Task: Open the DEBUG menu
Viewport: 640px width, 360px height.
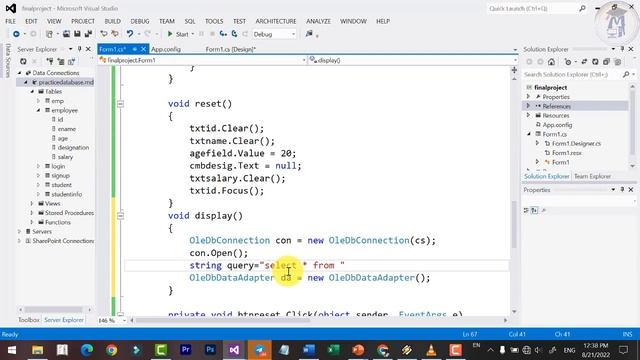Action: (140, 21)
